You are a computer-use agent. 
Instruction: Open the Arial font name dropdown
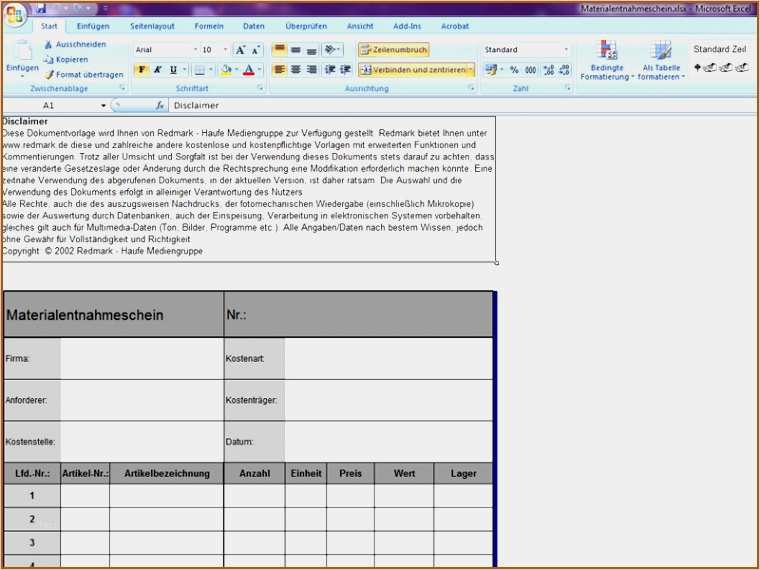pyautogui.click(x=194, y=50)
